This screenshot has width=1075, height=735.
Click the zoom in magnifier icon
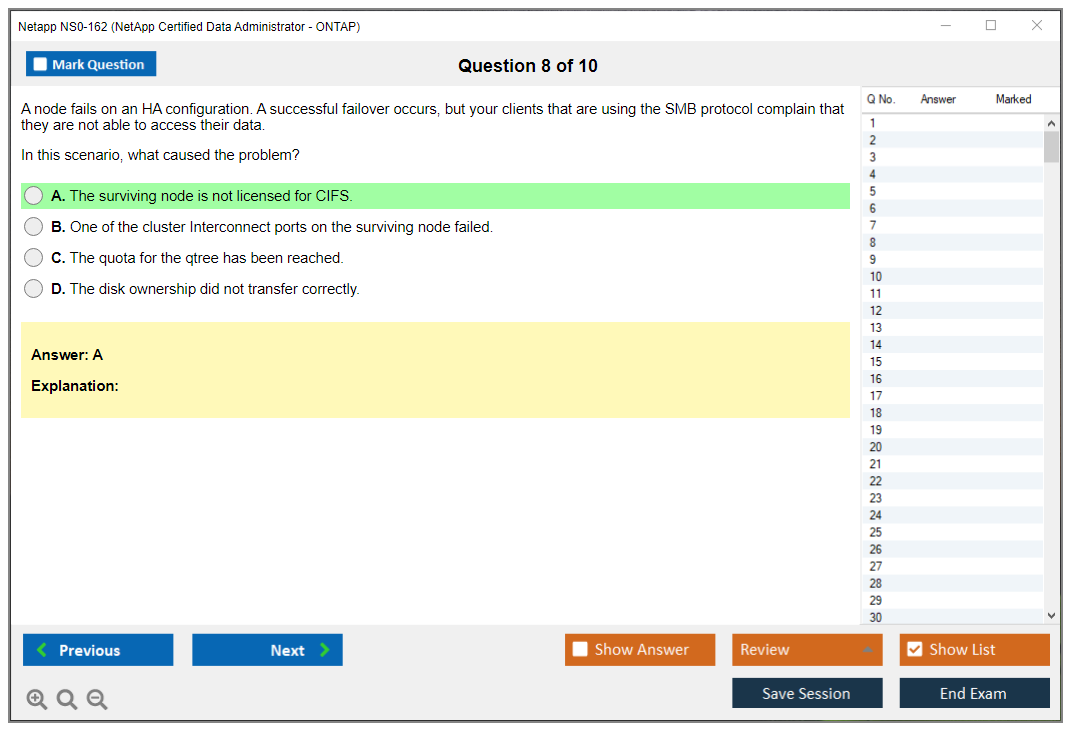[37, 700]
